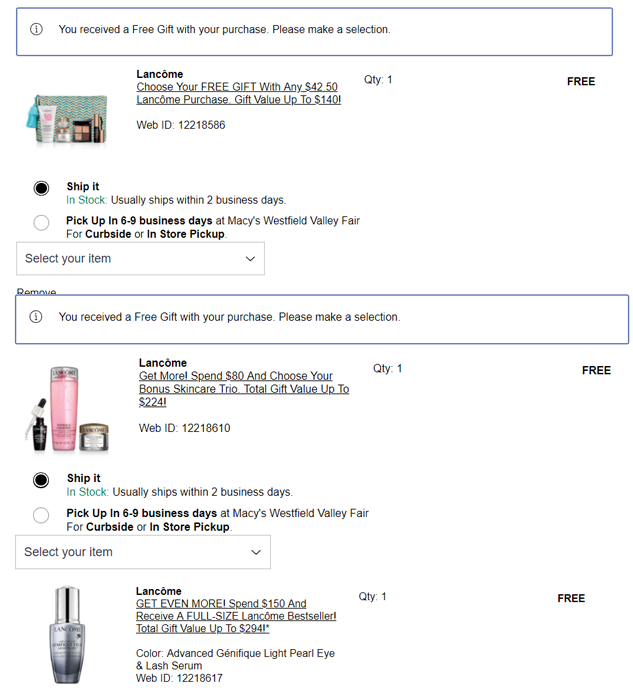Select Ship it for the $42.50 free gift

[41, 188]
